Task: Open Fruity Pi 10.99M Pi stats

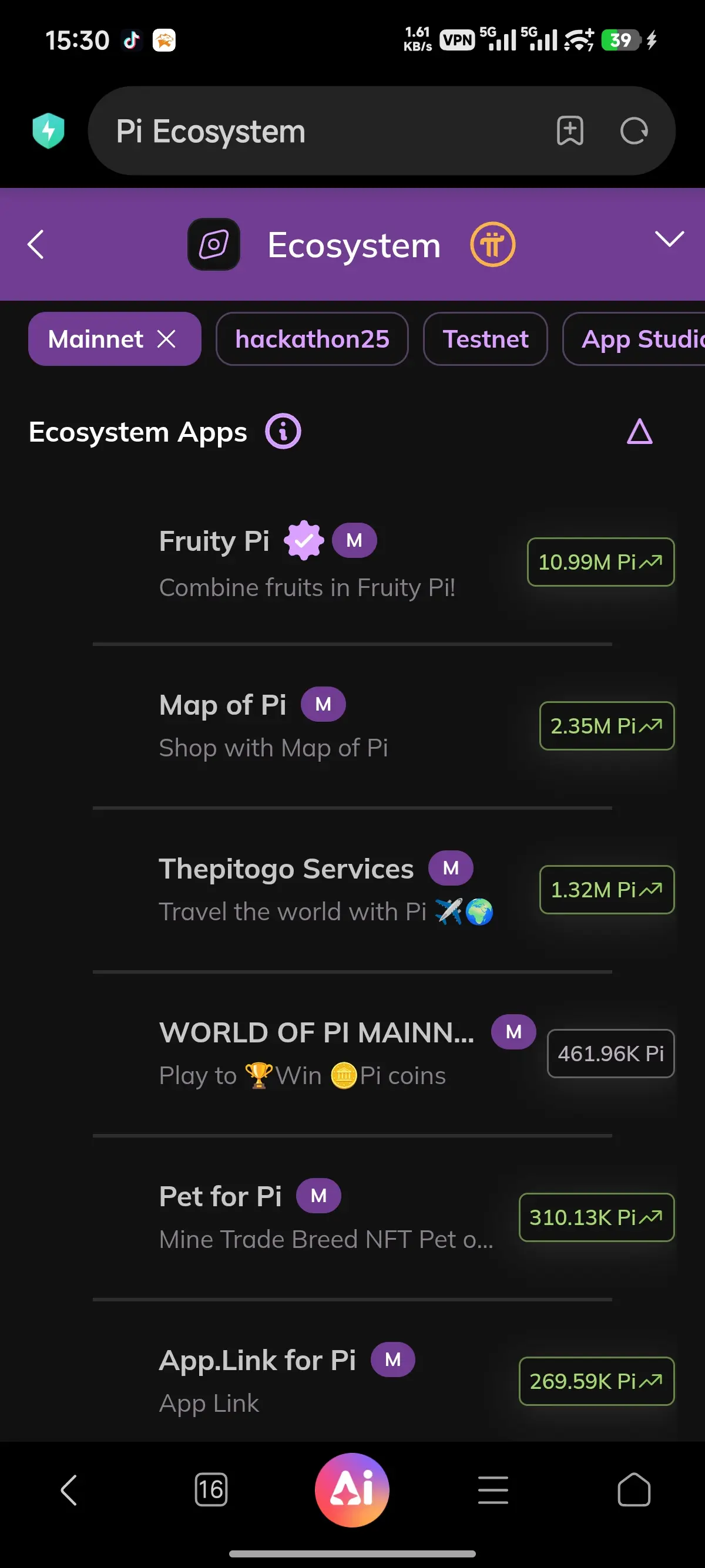Action: (x=600, y=562)
